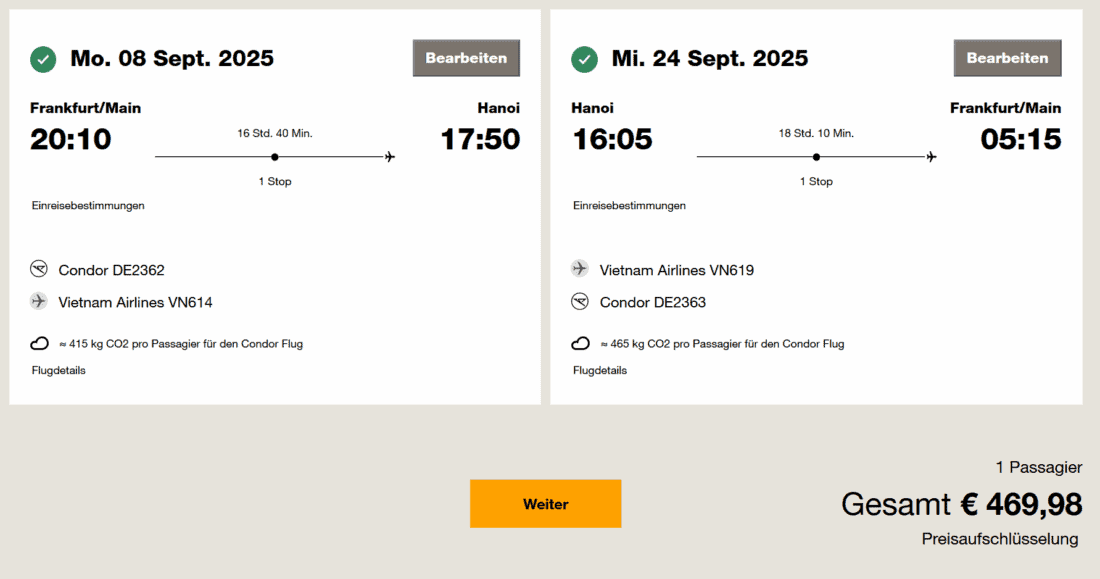Open Einreisebestimmungen for the Hanoi to Frankfurt flight
The width and height of the screenshot is (1100, 579).
point(629,206)
